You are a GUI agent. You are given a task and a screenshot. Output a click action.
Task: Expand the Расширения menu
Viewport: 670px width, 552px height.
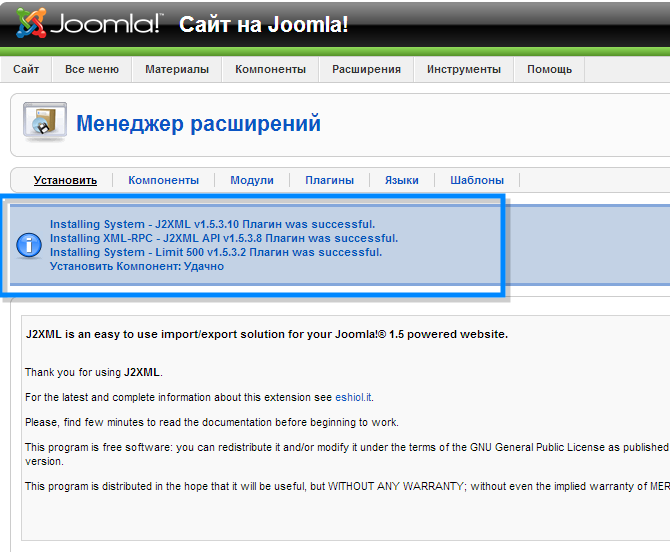tap(366, 69)
